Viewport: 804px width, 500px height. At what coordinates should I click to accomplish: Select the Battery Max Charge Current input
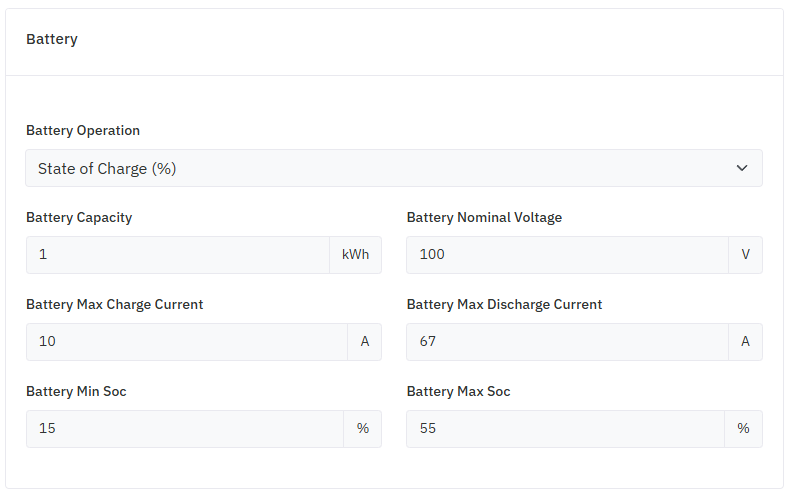(187, 342)
